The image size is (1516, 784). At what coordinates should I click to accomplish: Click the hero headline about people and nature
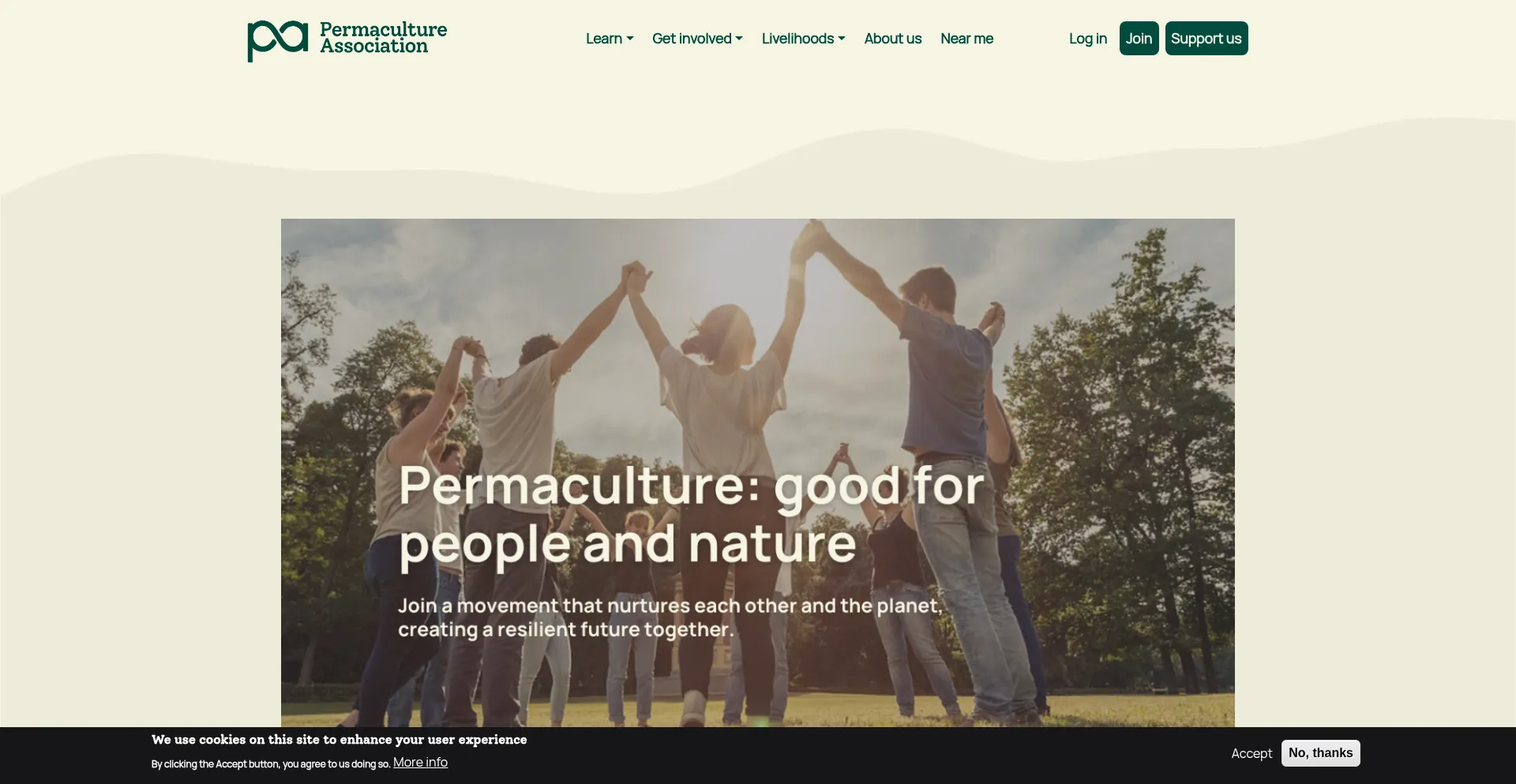coord(692,516)
